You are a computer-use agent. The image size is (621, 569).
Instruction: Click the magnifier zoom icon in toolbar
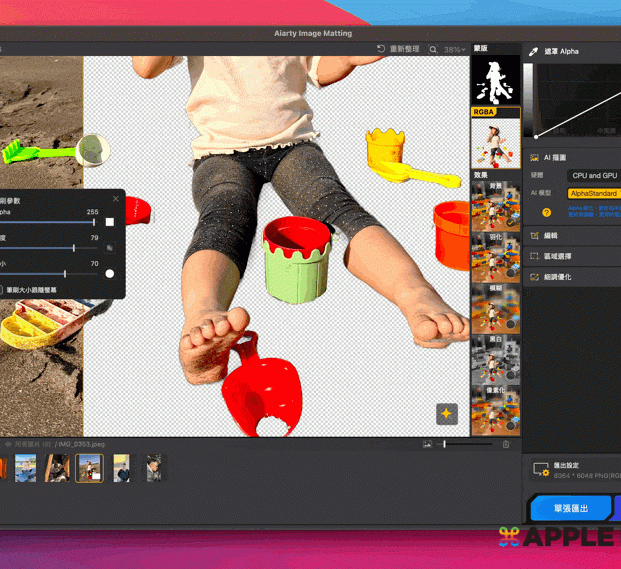[x=433, y=49]
